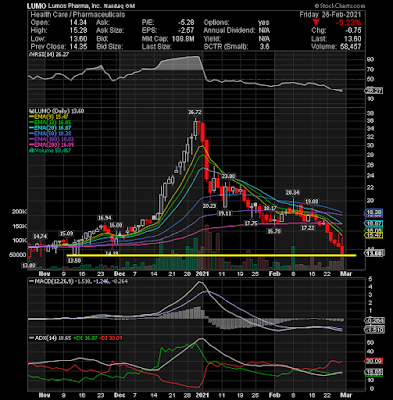Click the 2021 label on the price time axis
Viewport: 393px width, 400px height.
(202, 273)
